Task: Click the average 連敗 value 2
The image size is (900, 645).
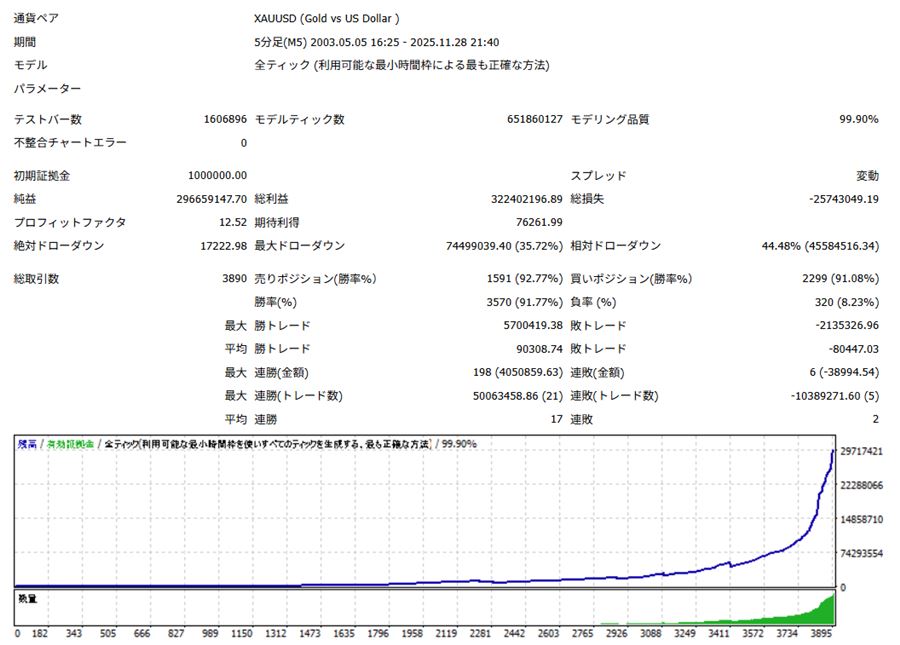Action: [x=875, y=419]
